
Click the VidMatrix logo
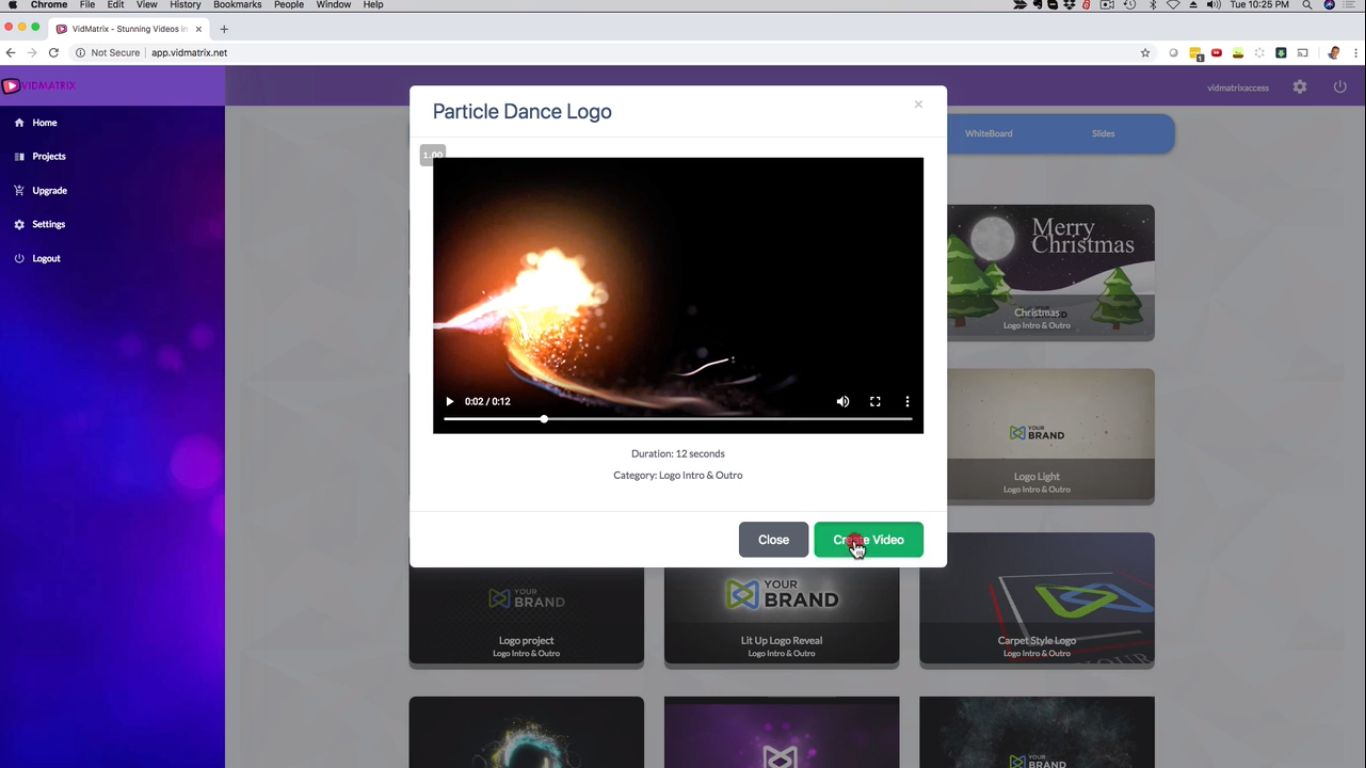39,86
